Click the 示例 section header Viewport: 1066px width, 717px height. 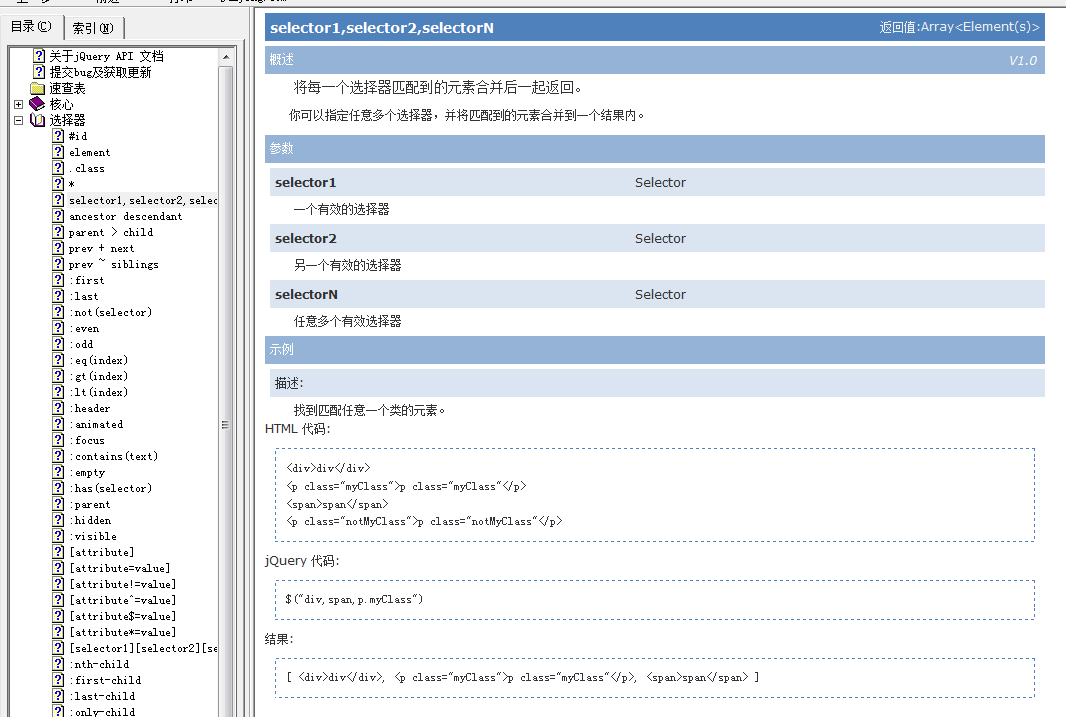point(654,349)
